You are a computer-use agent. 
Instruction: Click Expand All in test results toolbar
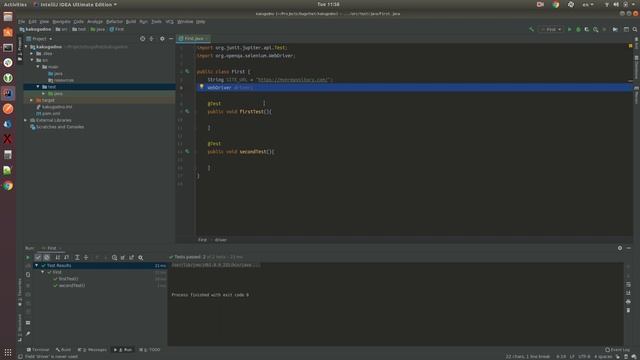pyautogui.click(x=77, y=258)
